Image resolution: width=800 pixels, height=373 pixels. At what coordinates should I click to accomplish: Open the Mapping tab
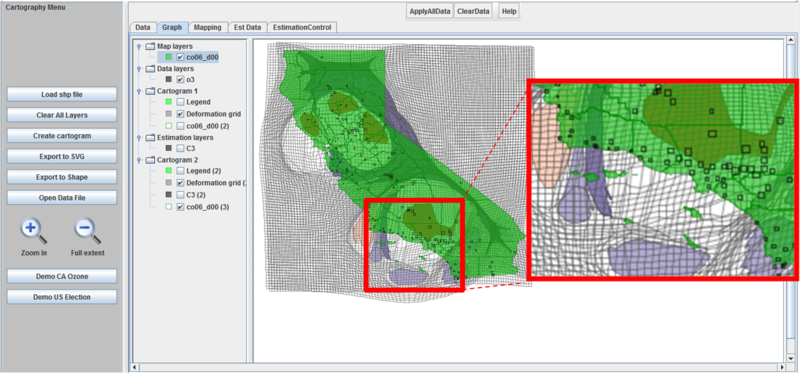tap(208, 28)
